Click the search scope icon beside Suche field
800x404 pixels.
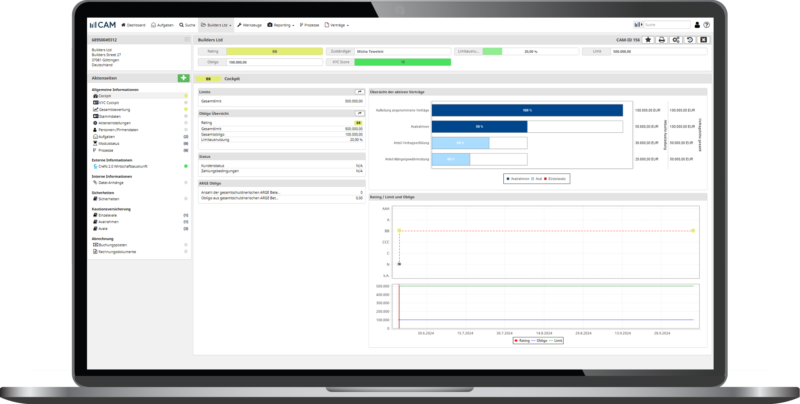point(638,24)
